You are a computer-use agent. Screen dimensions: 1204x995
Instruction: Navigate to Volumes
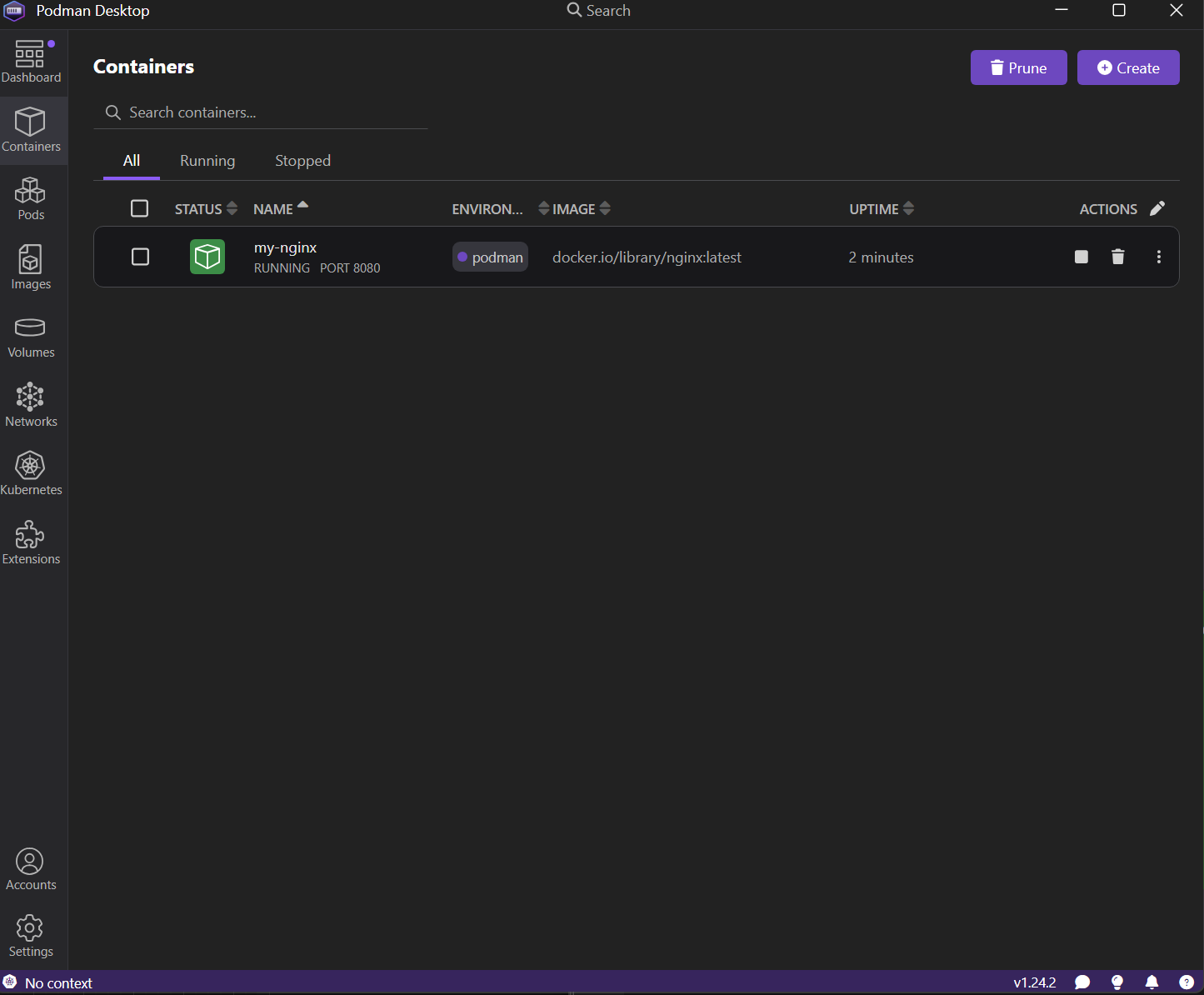(x=31, y=337)
